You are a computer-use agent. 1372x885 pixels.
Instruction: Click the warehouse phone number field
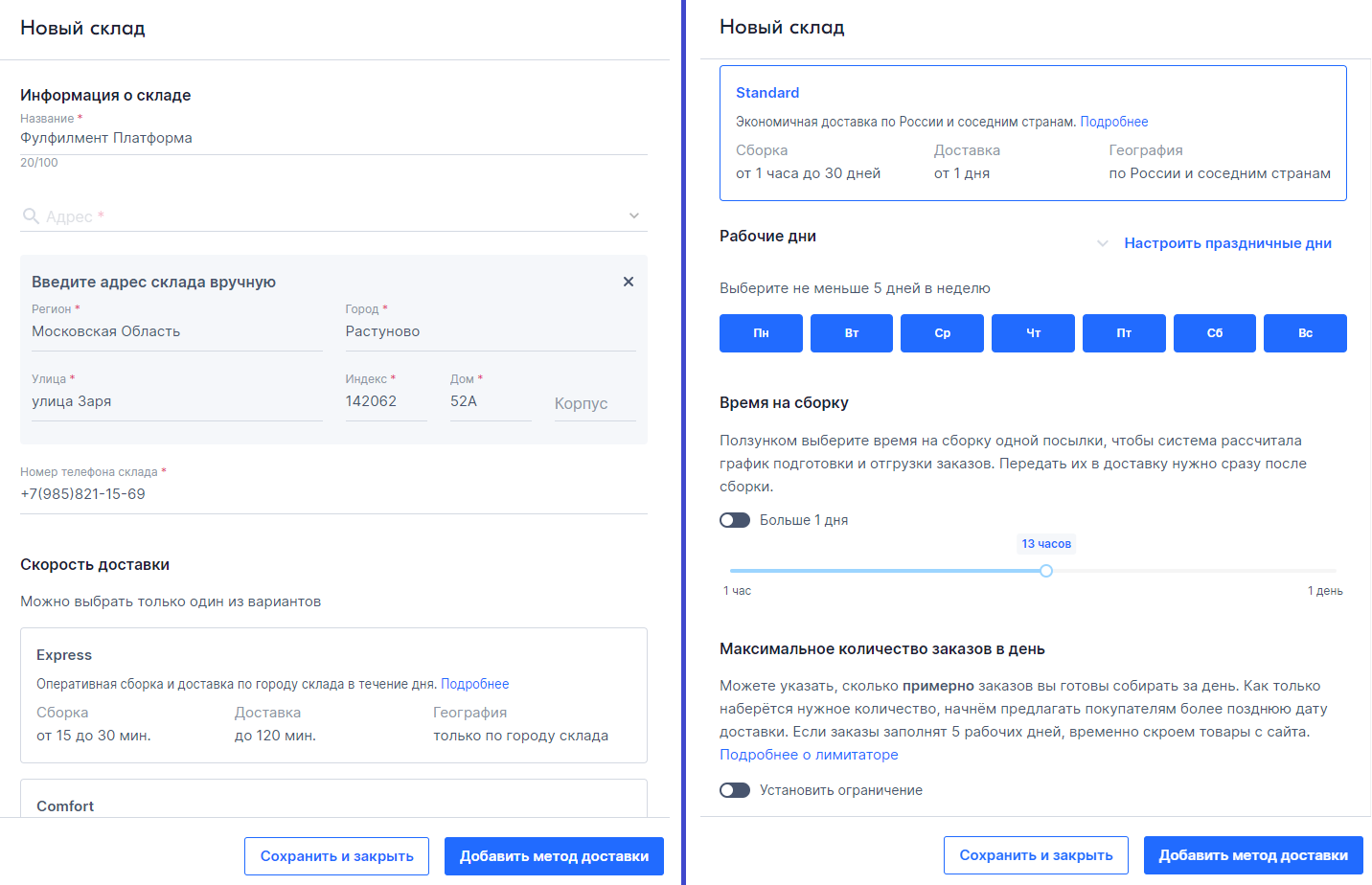click(333, 494)
